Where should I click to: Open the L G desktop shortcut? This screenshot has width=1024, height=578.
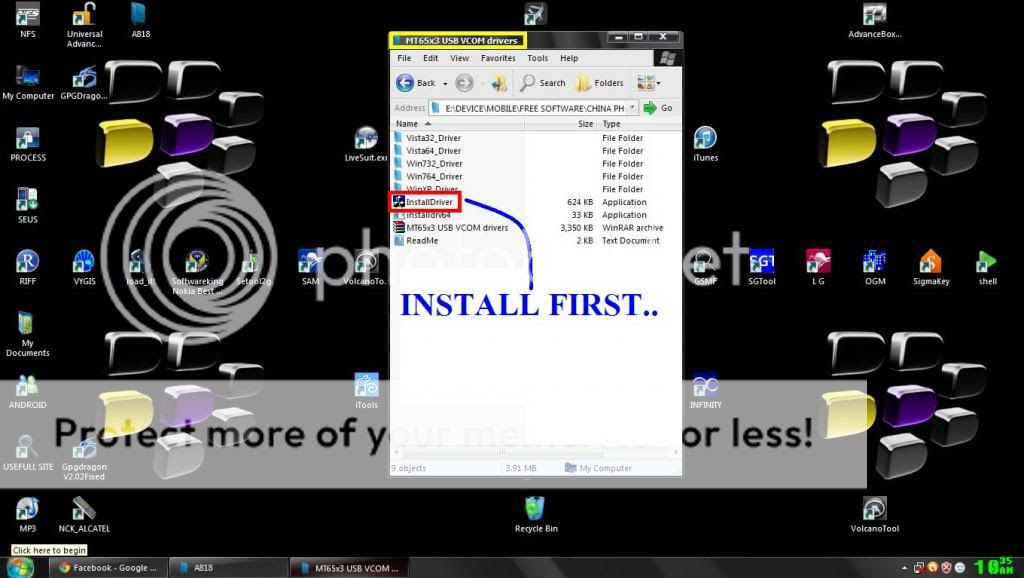coord(818,268)
